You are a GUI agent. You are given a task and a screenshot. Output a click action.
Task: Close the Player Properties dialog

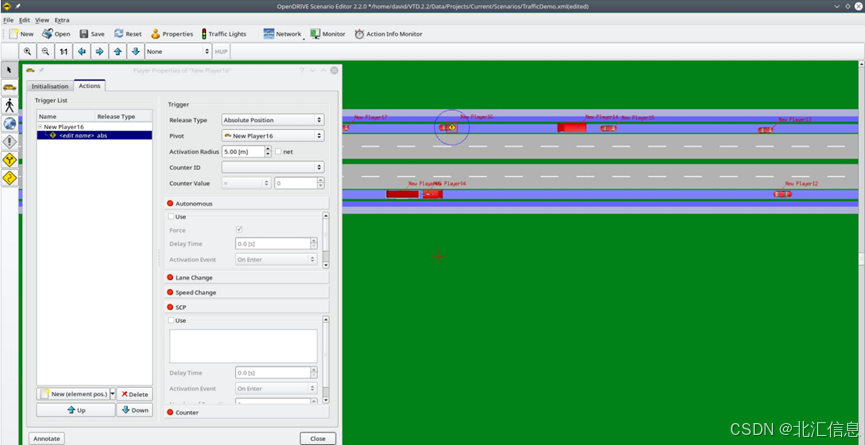click(318, 438)
